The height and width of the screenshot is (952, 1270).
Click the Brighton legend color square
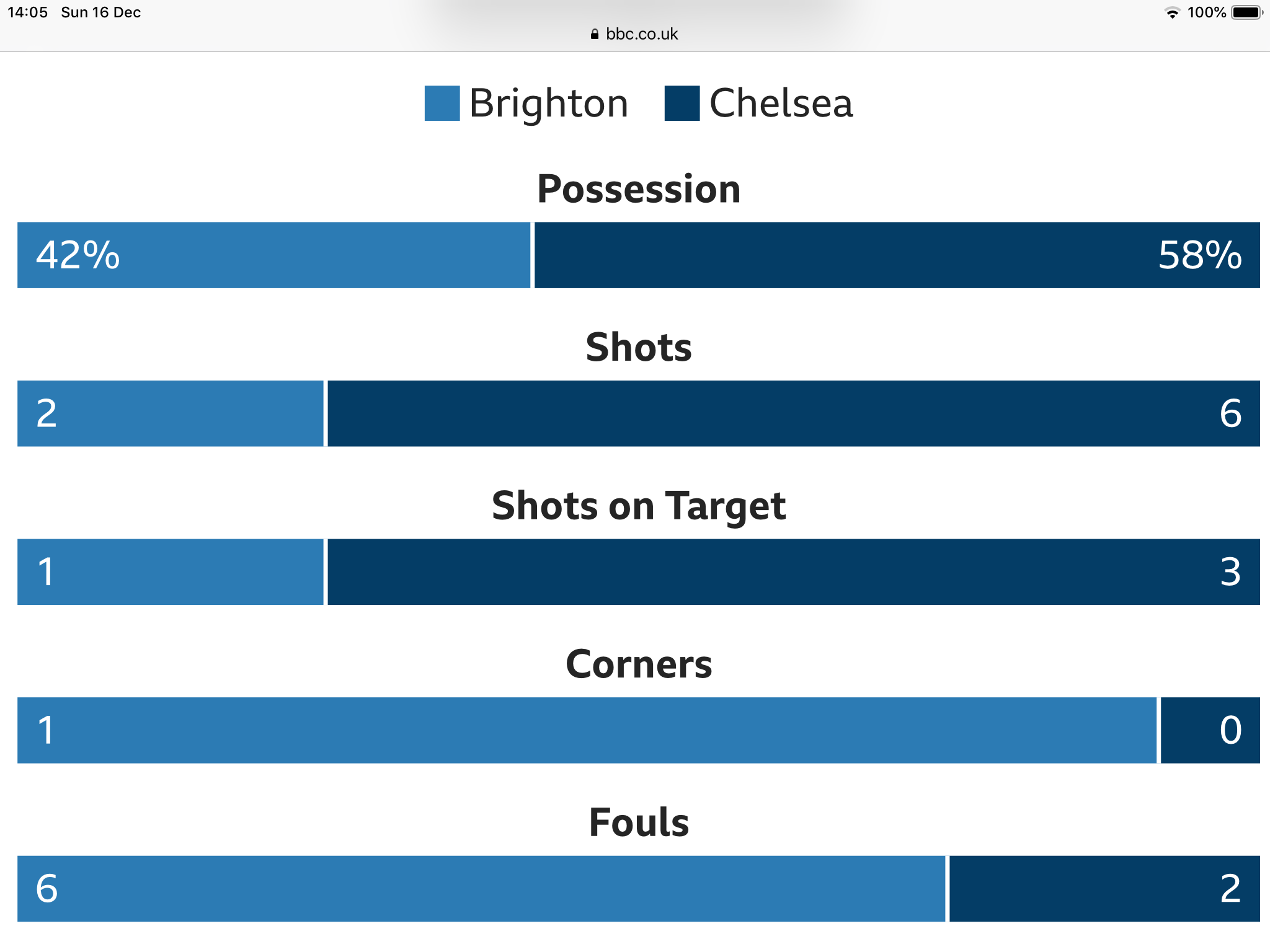tap(442, 104)
